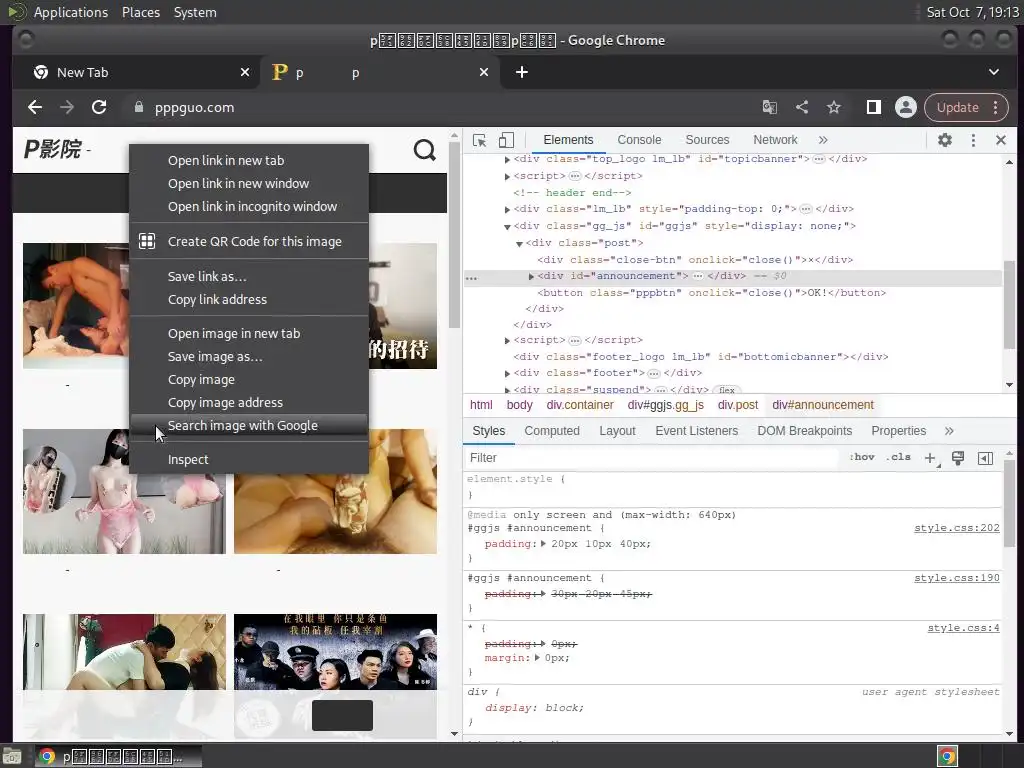Close the New Tab tab
The width and height of the screenshot is (1024, 768).
point(245,72)
